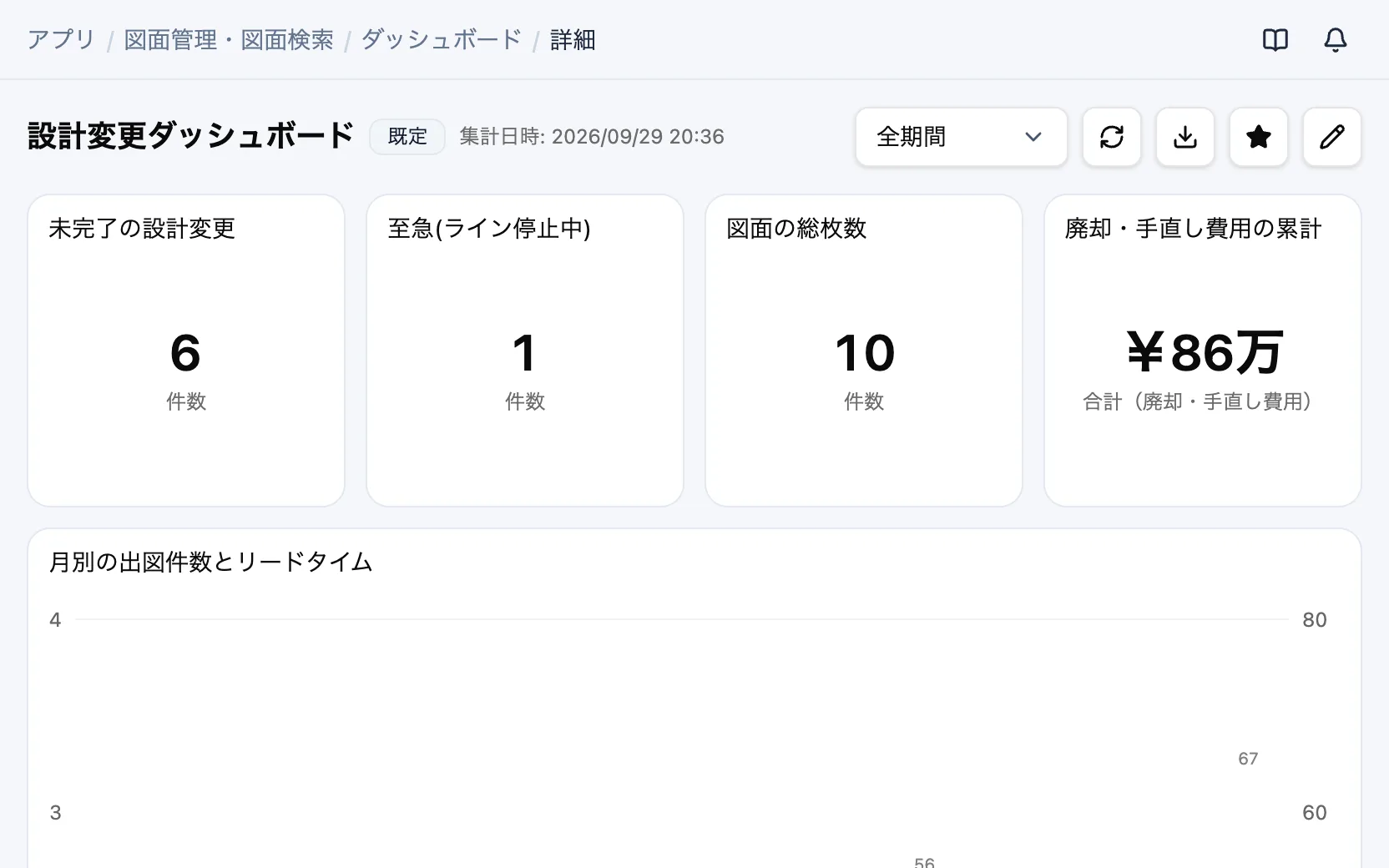Edit dashboard with pencil icon
The height and width of the screenshot is (868, 1389).
[1331, 137]
